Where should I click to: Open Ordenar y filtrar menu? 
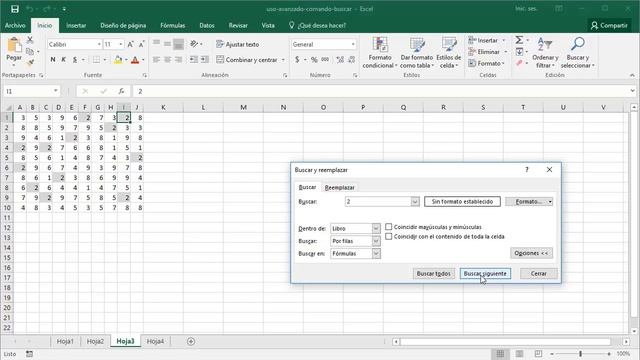pyautogui.click(x=545, y=53)
